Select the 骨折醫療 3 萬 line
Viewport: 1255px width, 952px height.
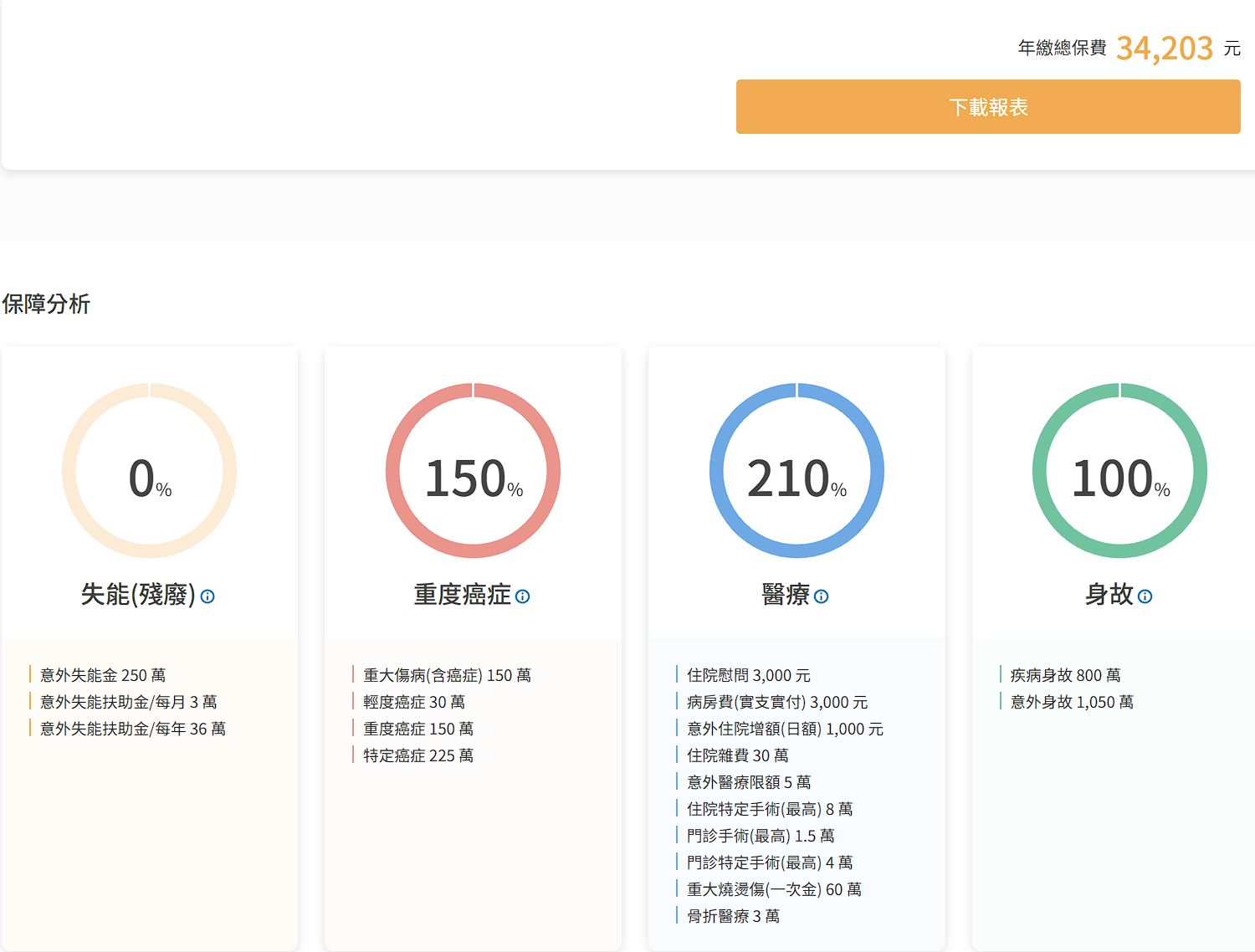coord(733,916)
